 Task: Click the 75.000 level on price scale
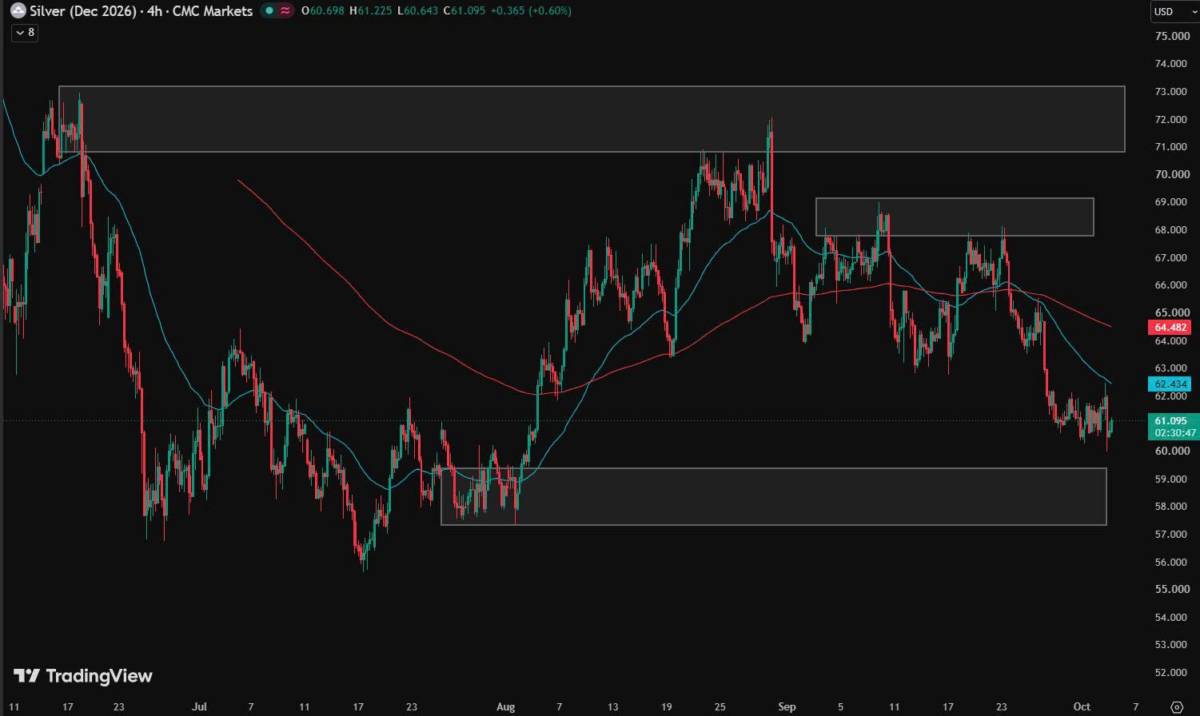coord(1170,36)
